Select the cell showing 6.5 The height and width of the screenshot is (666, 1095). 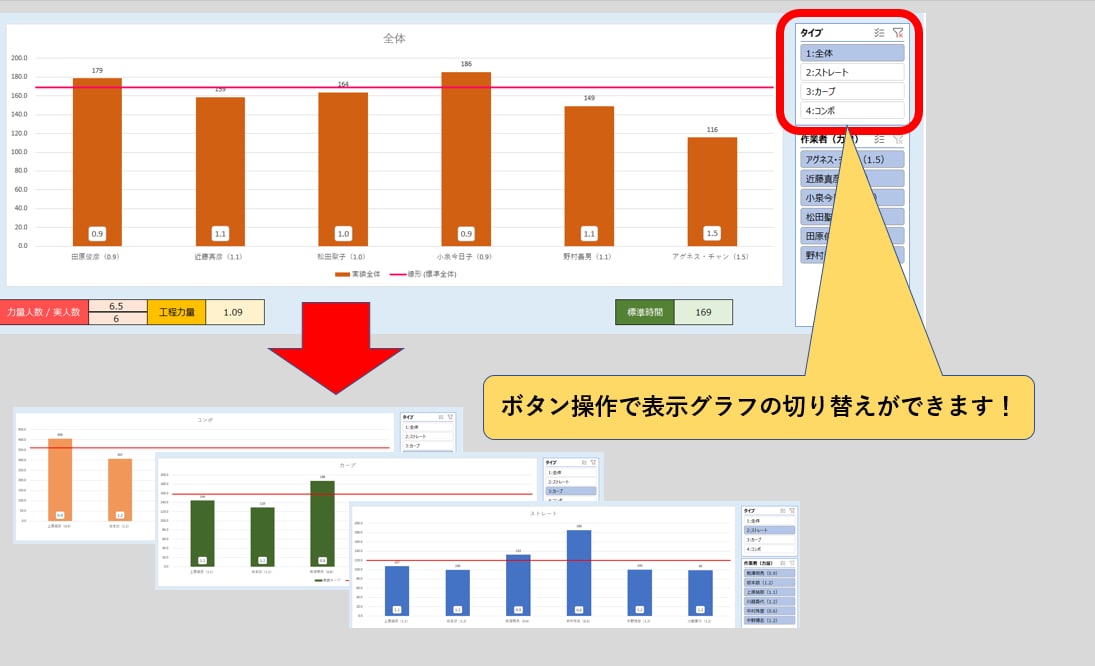[117, 306]
